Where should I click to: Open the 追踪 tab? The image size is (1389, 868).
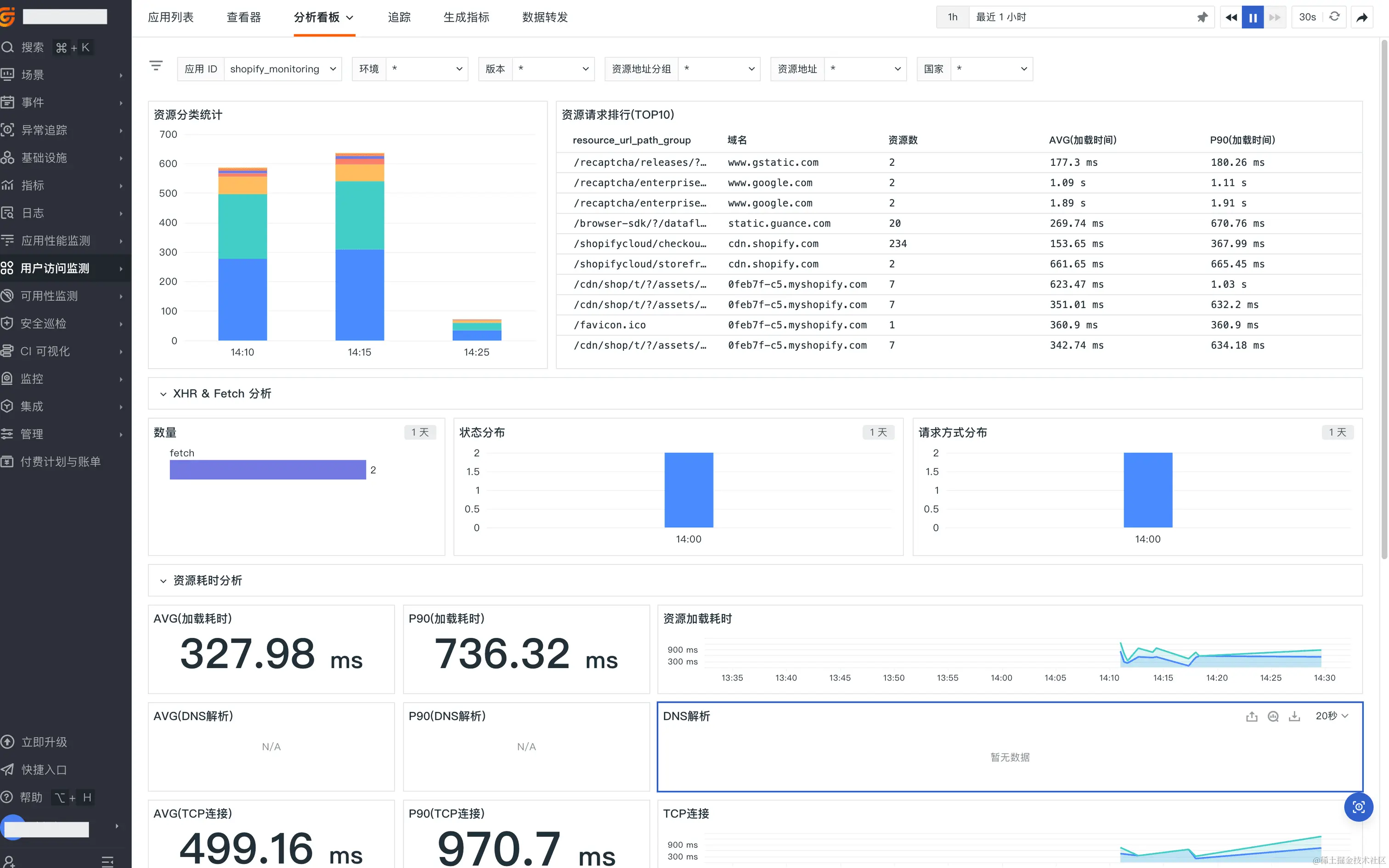point(399,17)
